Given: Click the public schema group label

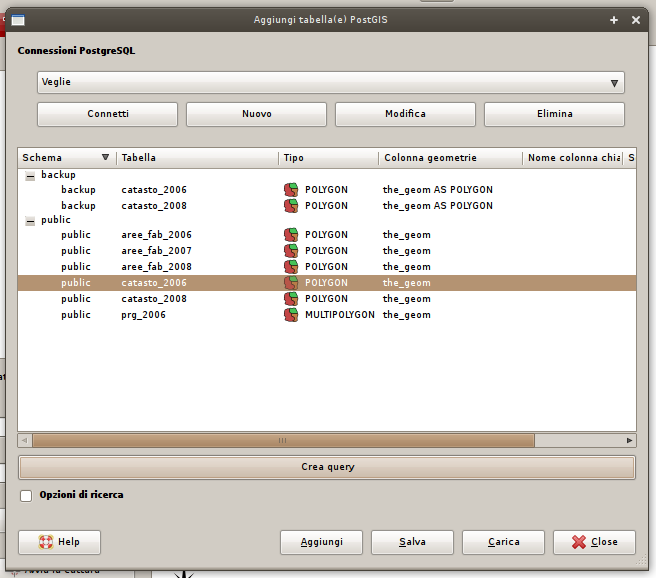Looking at the screenshot, I should (56, 220).
